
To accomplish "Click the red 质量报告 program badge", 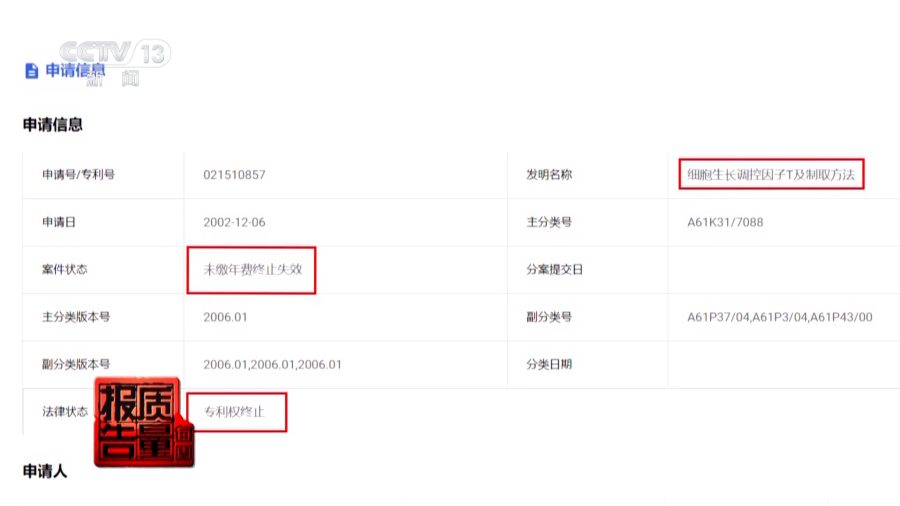I will click(140, 424).
